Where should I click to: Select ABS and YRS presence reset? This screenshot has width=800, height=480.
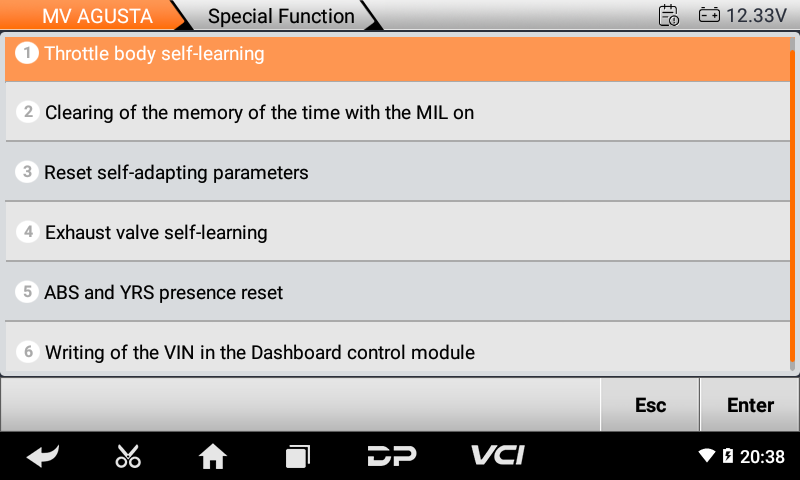tap(400, 292)
